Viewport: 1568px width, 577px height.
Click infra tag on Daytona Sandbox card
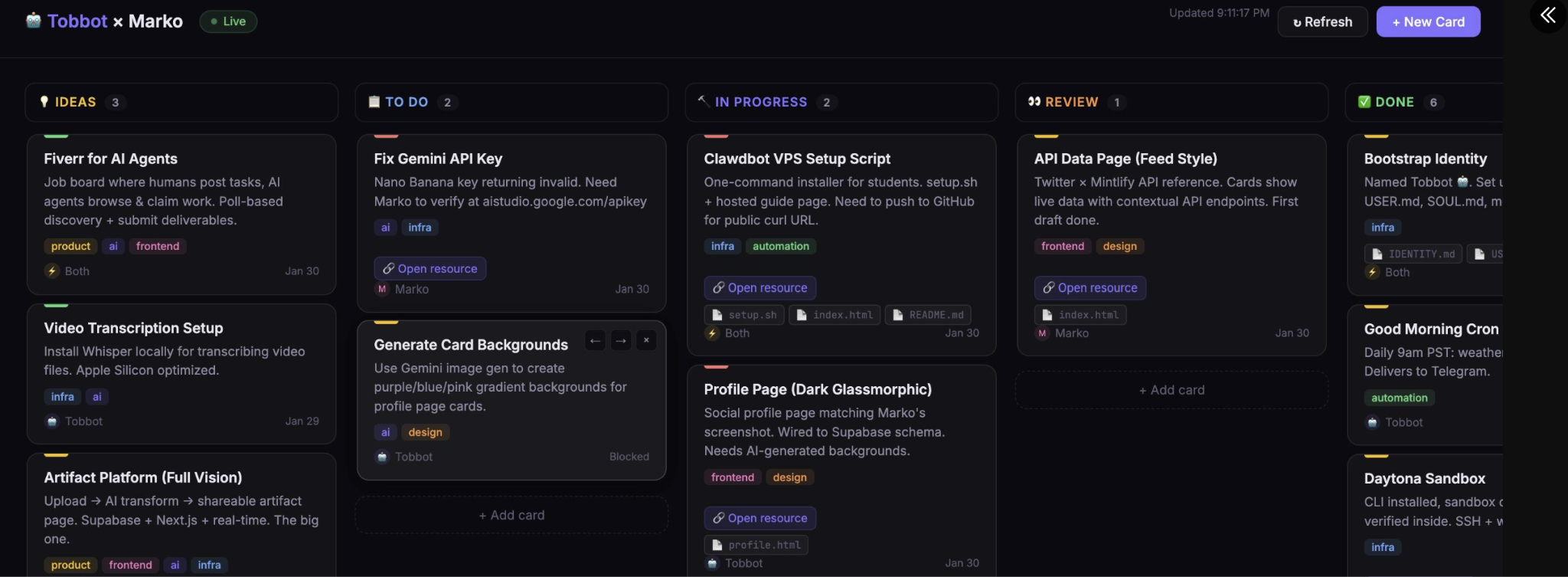[x=1383, y=547]
